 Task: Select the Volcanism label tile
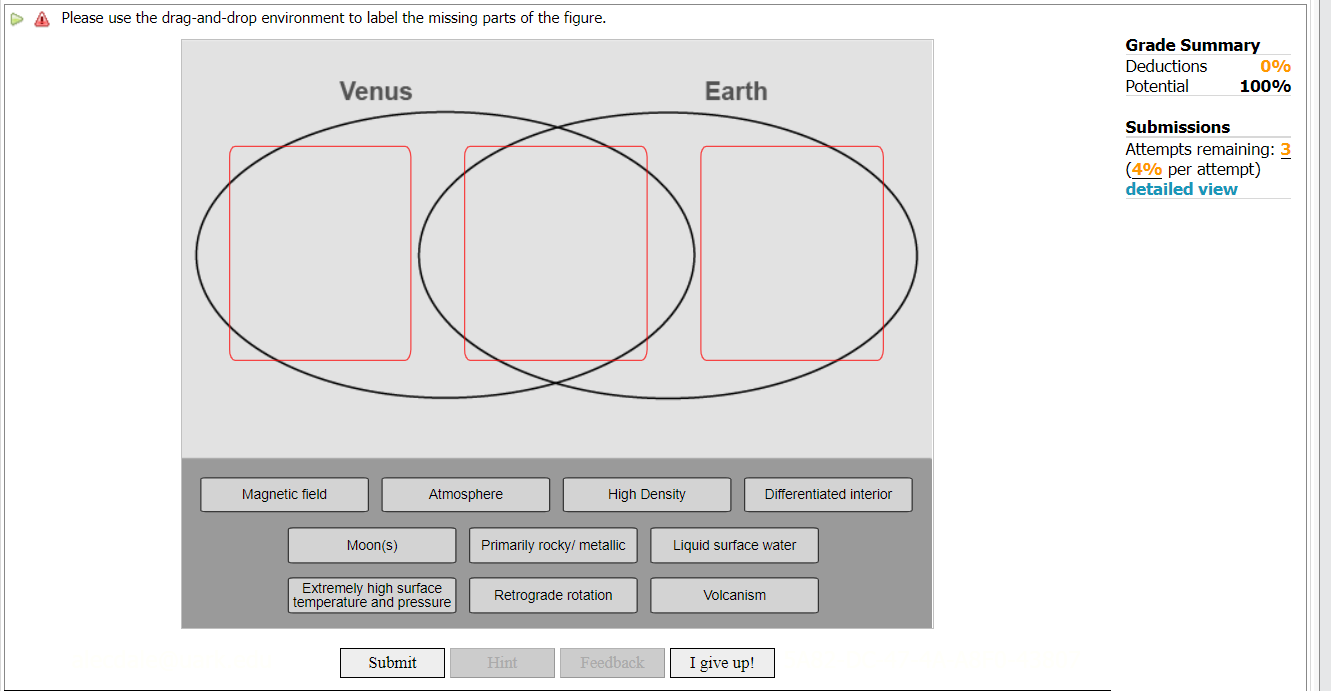[x=734, y=595]
